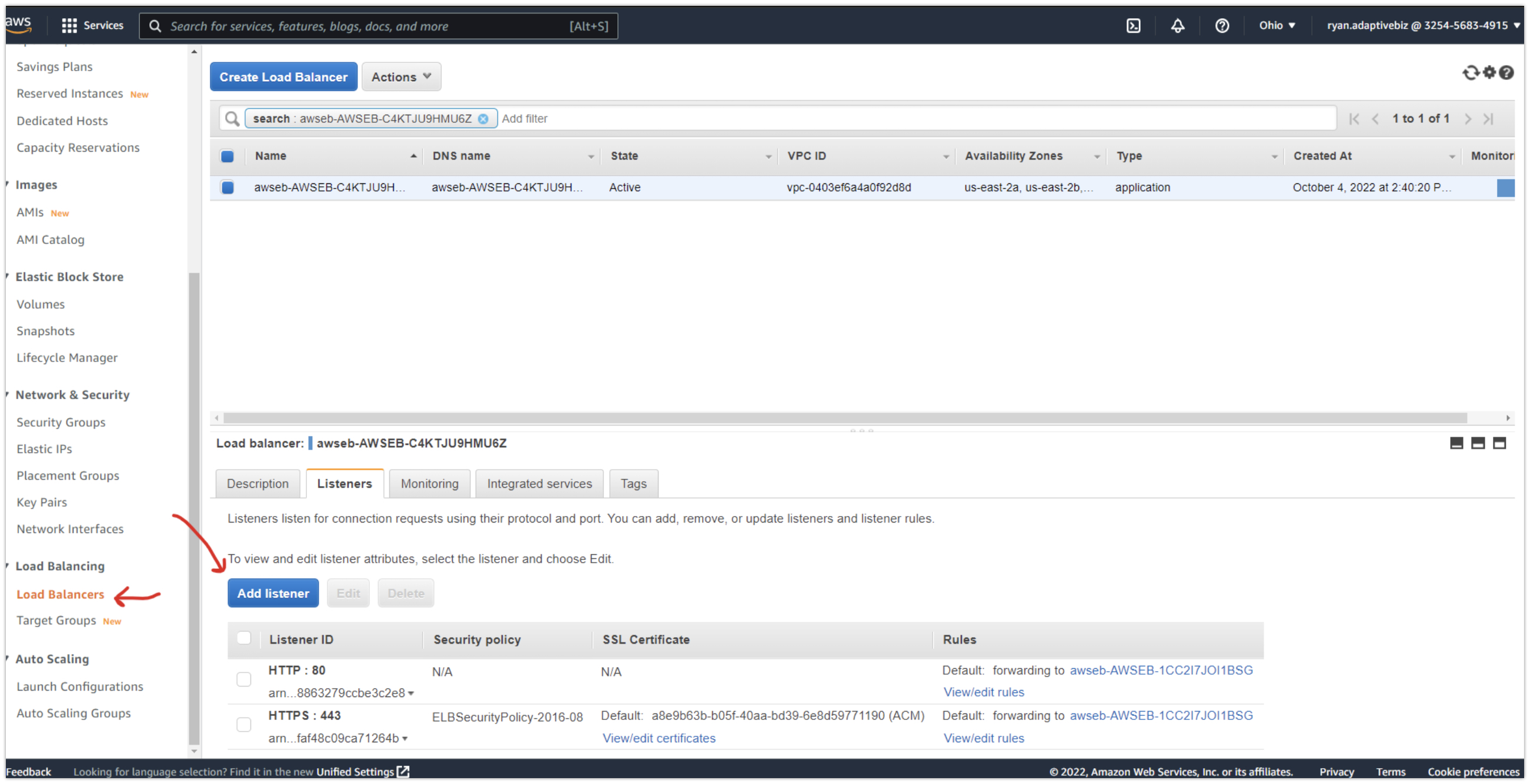
Task: Toggle the select-all load balancers checkbox
Action: (227, 156)
